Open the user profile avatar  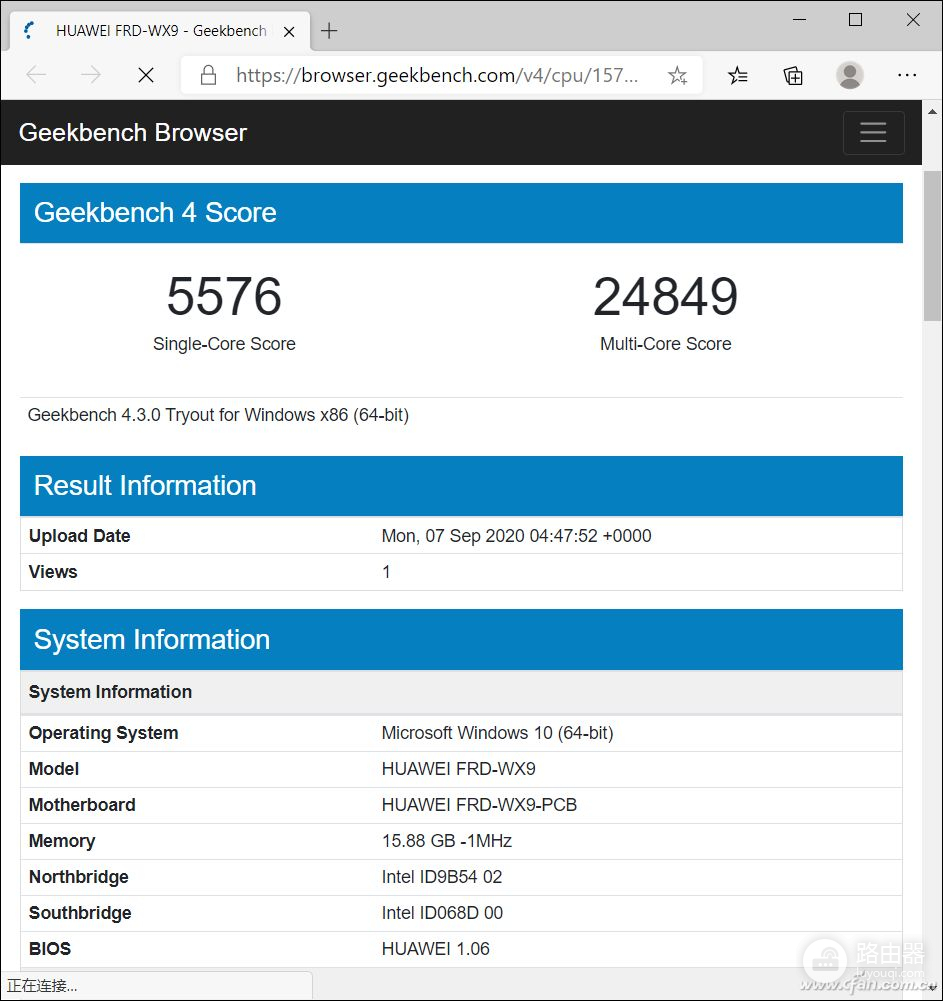point(850,75)
